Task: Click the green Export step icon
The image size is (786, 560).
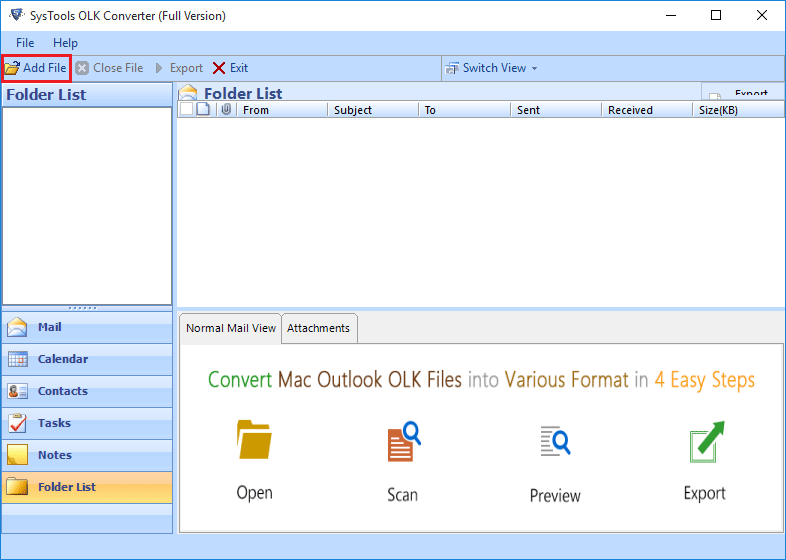Action: [x=707, y=442]
